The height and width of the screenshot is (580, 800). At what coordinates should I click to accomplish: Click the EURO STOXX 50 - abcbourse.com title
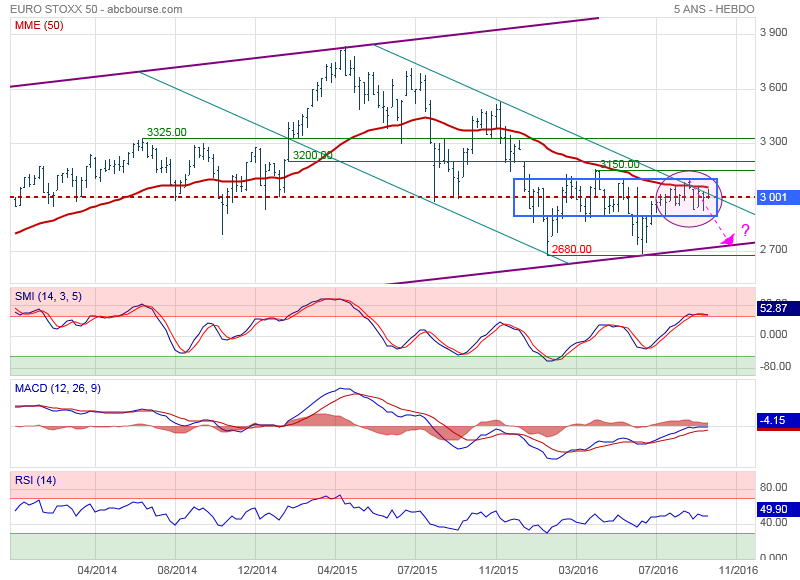click(x=96, y=9)
